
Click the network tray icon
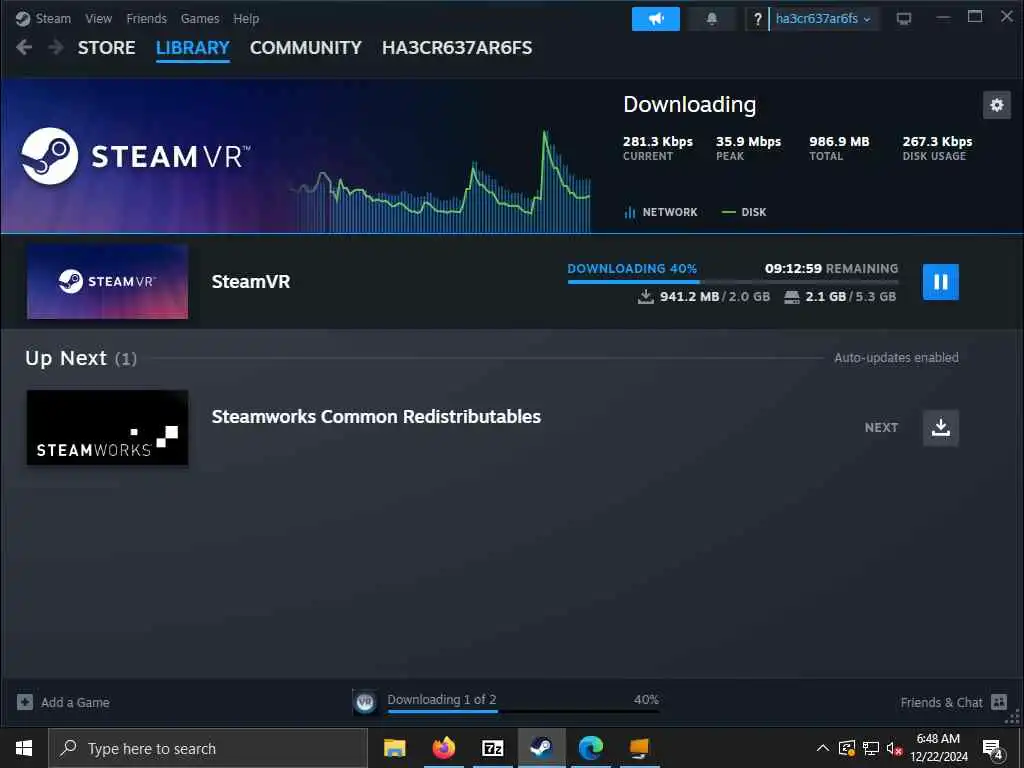(x=871, y=748)
